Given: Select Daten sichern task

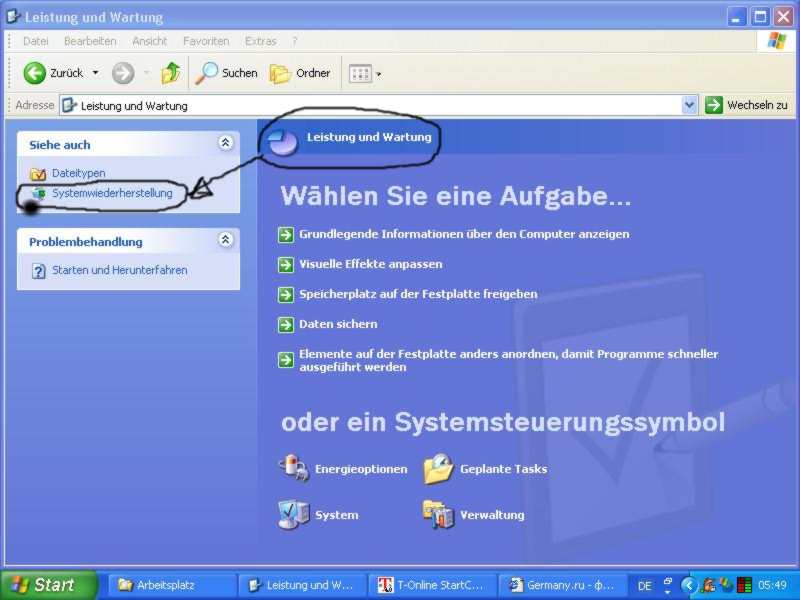Looking at the screenshot, I should pos(338,324).
